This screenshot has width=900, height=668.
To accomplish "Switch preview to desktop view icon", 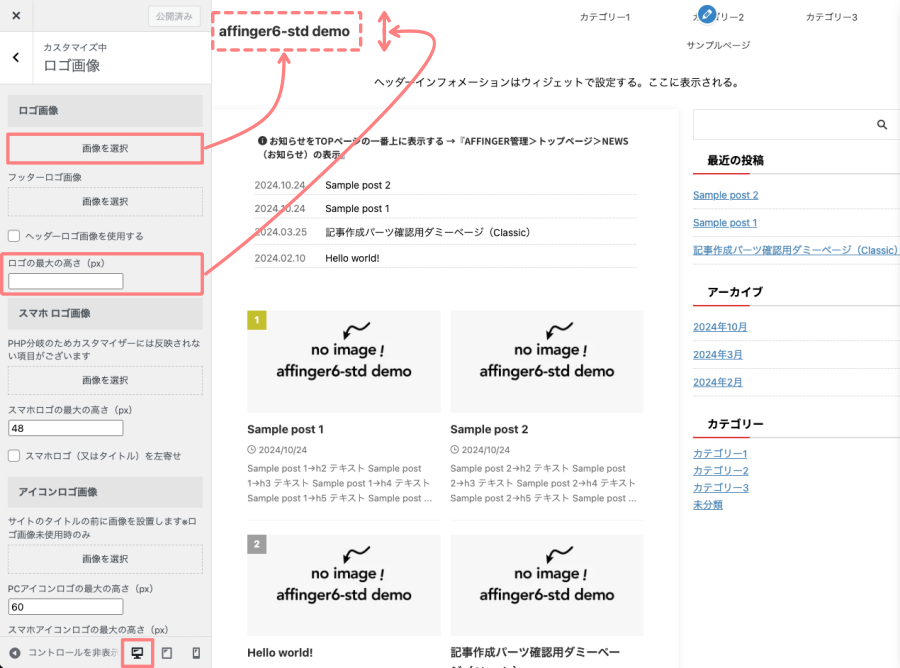I will [x=137, y=653].
